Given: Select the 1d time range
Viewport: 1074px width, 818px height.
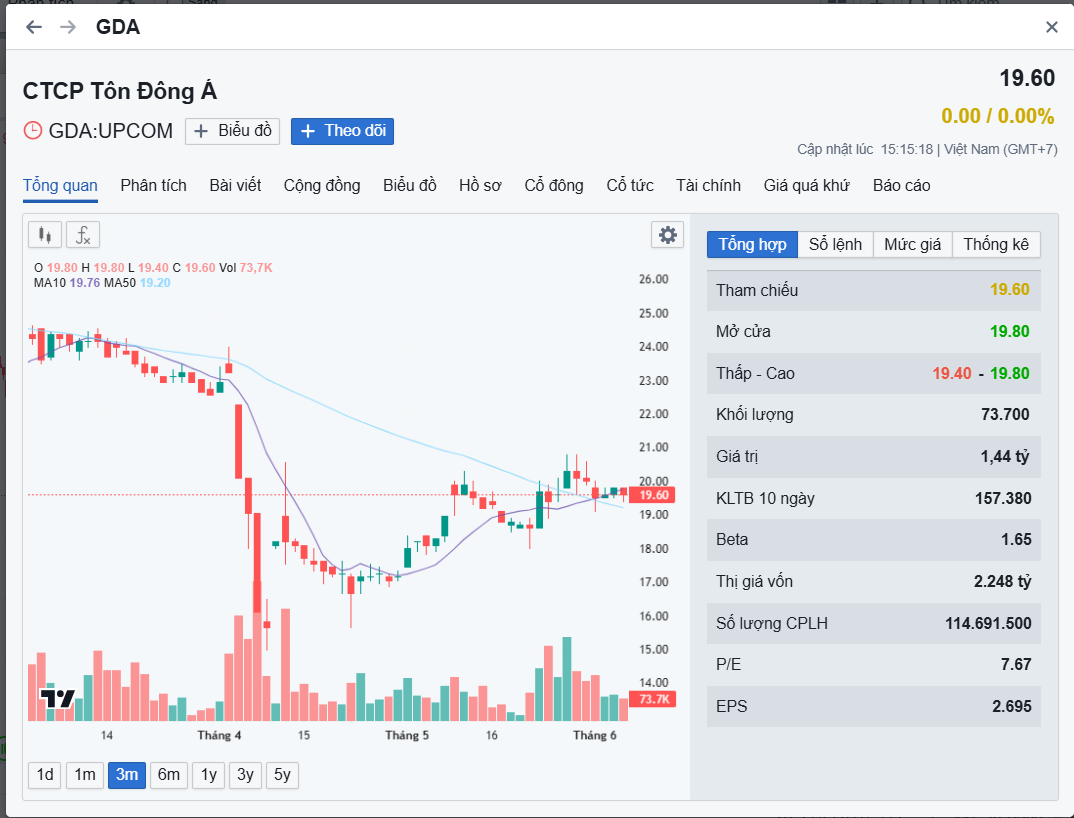Looking at the screenshot, I should [x=45, y=775].
